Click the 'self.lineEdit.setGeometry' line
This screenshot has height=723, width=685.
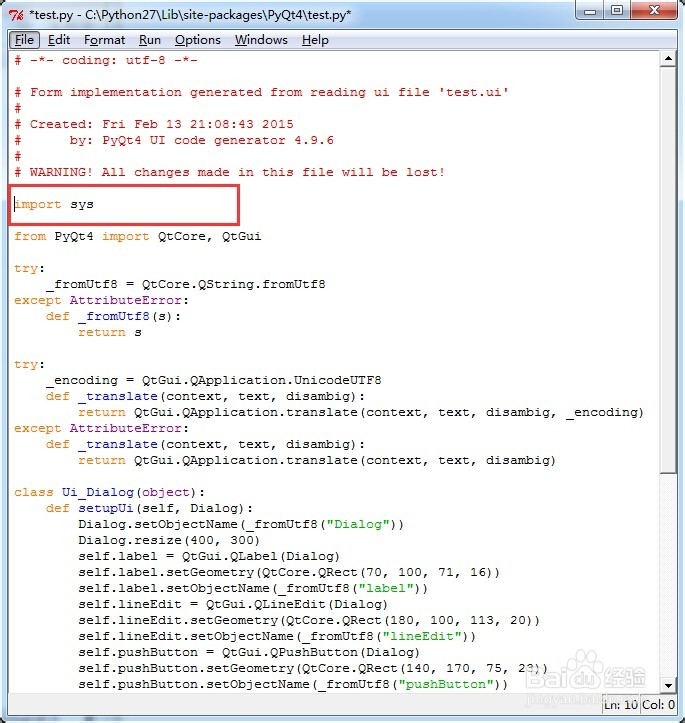point(309,620)
